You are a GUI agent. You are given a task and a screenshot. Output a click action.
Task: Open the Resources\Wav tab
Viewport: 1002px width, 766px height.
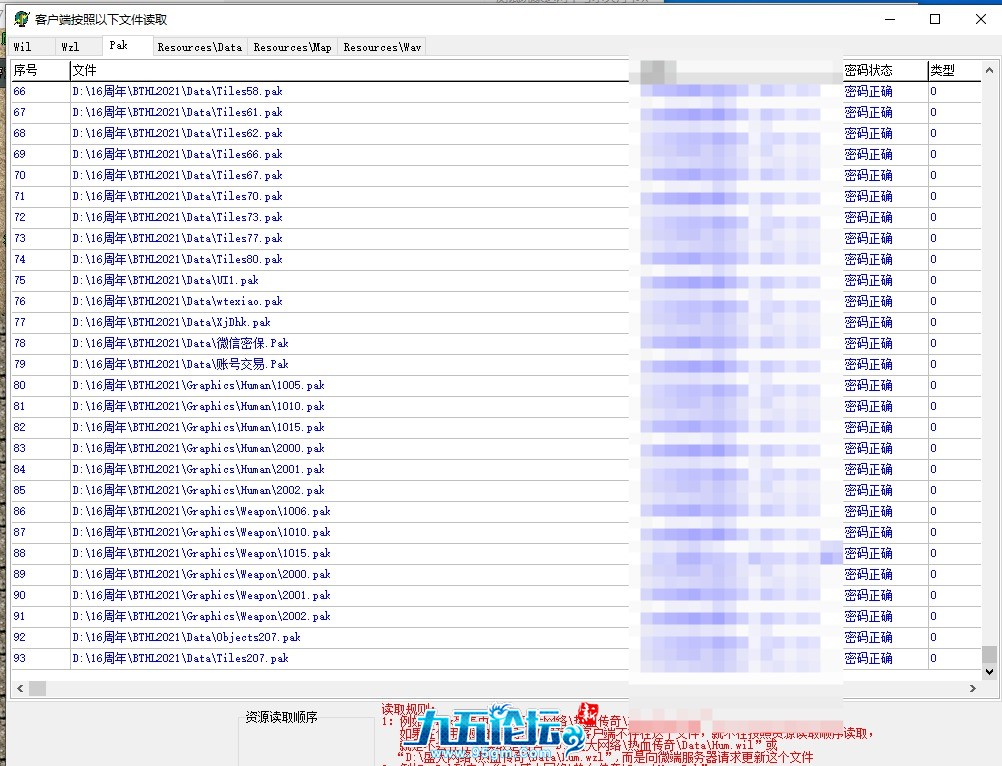(x=382, y=47)
